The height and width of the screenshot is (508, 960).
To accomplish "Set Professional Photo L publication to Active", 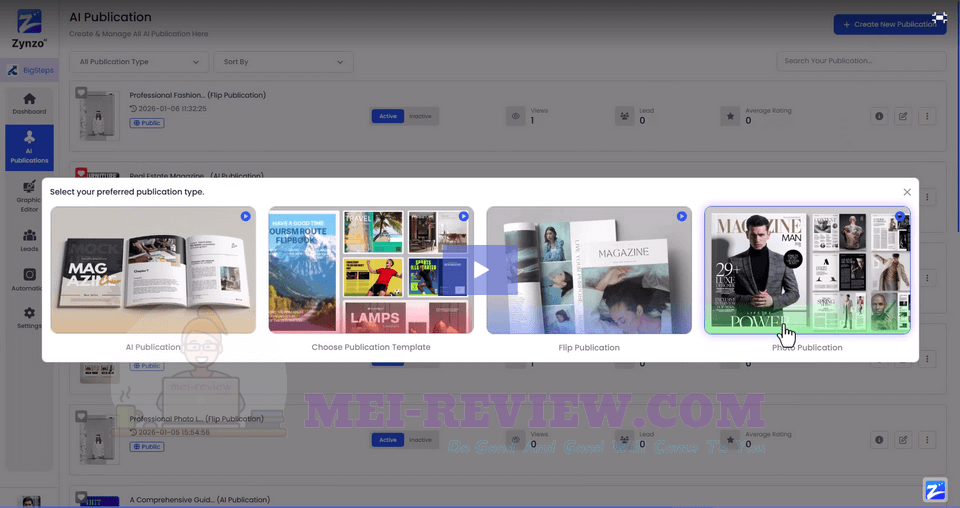I will coord(388,440).
